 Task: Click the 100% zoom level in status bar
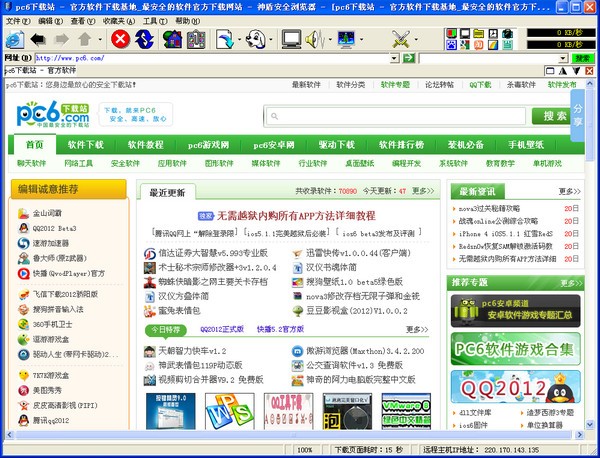[x=305, y=450]
